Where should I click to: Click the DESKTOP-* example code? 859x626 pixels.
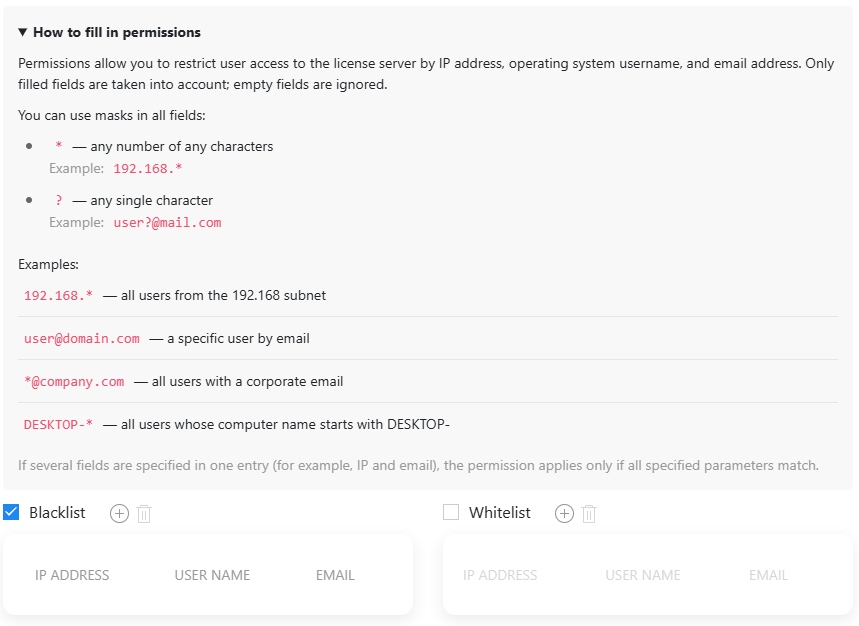58,425
